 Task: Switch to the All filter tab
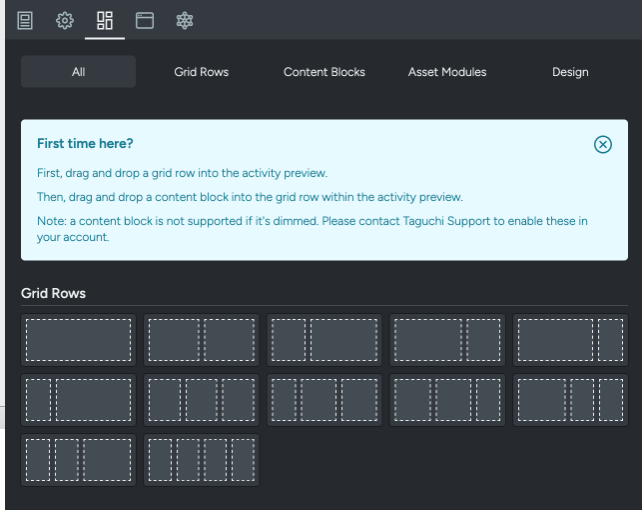tap(78, 72)
